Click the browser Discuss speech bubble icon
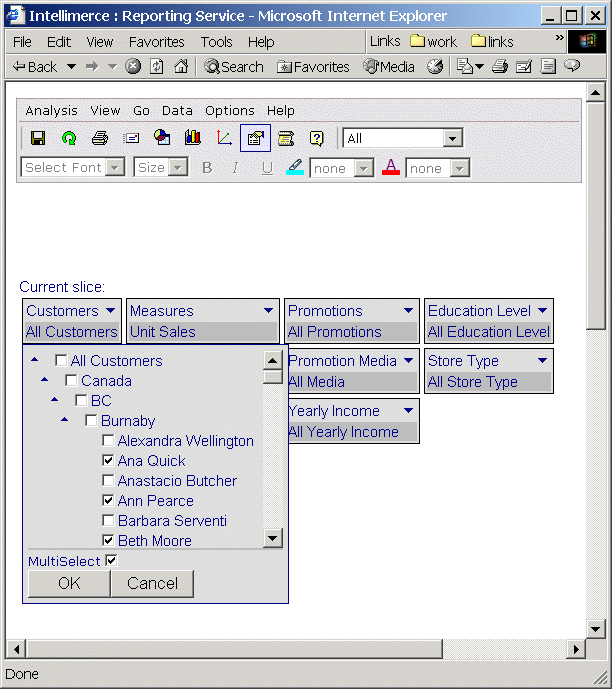Image resolution: width=612 pixels, height=689 pixels. [572, 66]
